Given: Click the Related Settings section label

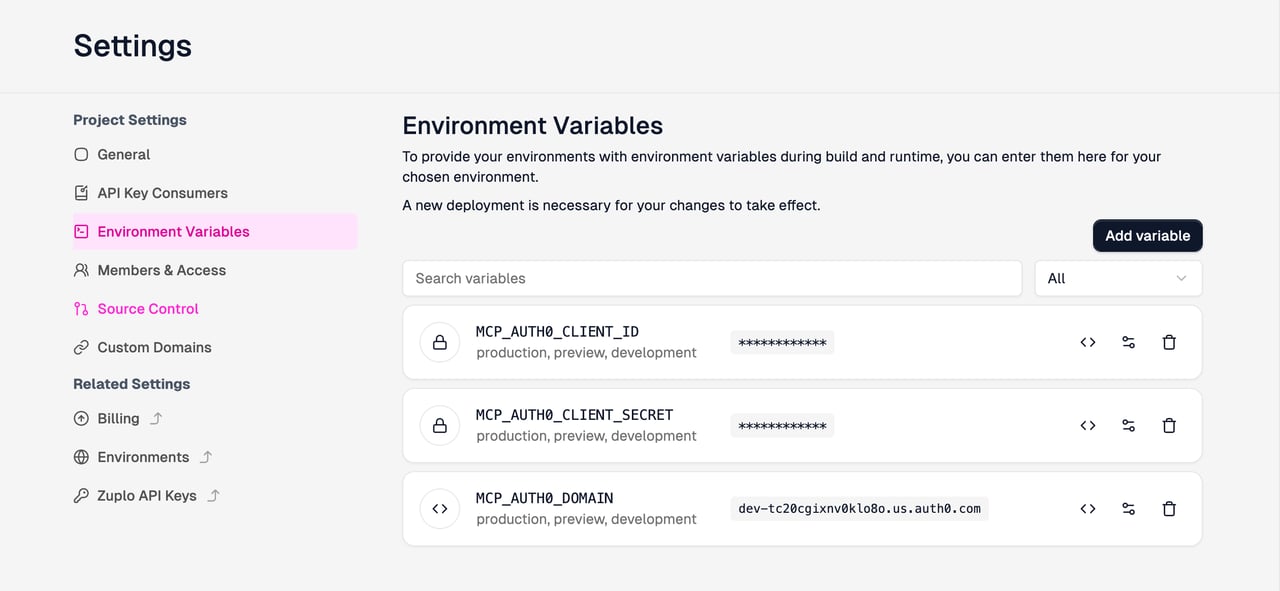Looking at the screenshot, I should [131, 384].
